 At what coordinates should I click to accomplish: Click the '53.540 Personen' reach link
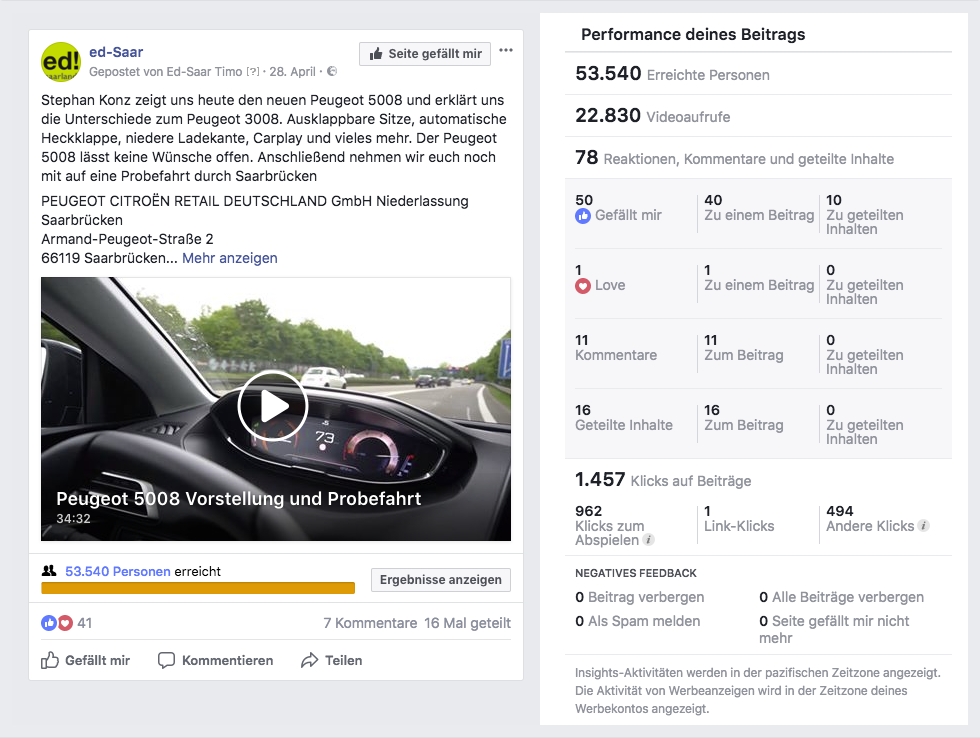tap(118, 571)
